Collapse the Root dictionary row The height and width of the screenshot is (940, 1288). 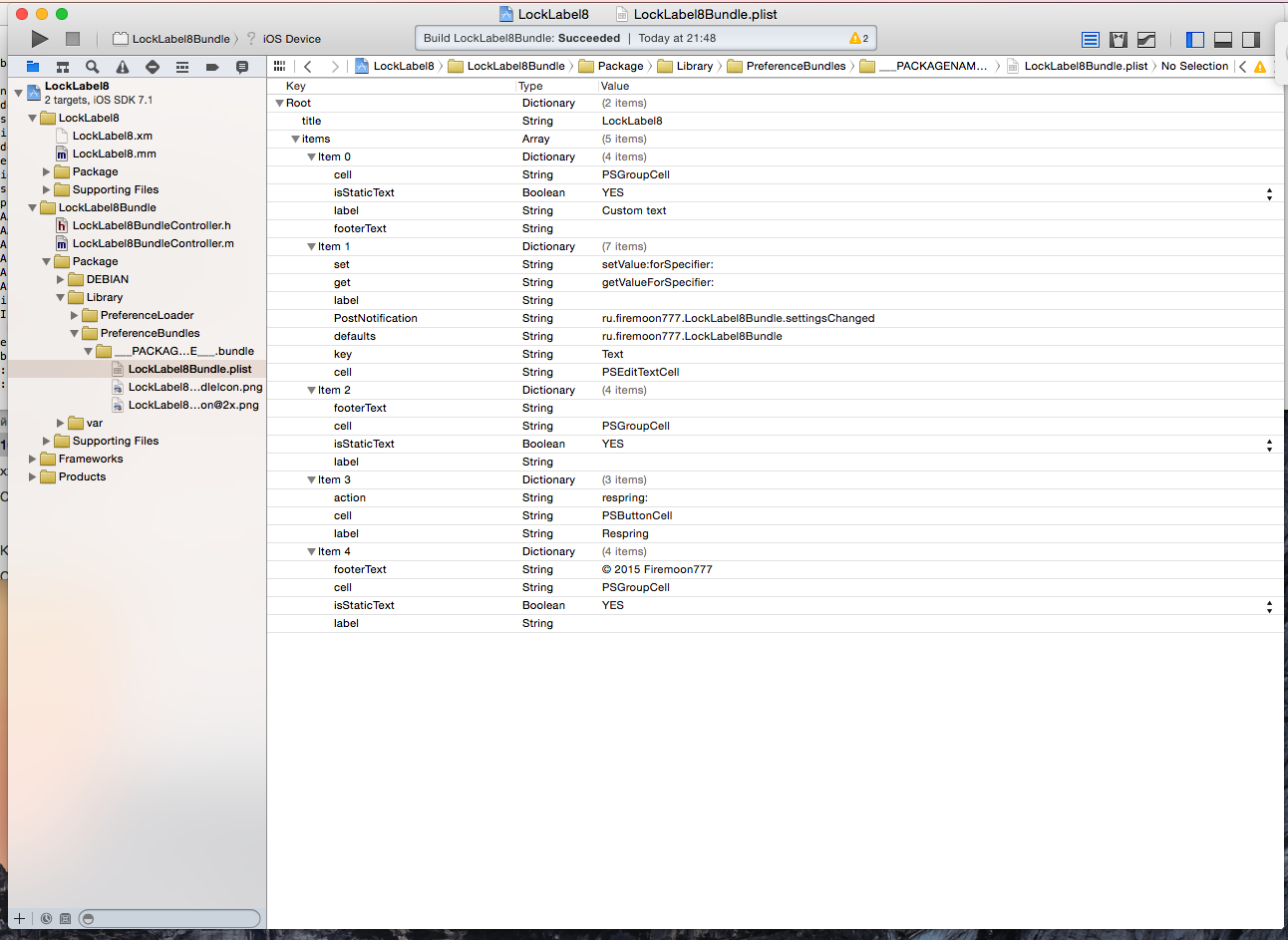pos(280,103)
